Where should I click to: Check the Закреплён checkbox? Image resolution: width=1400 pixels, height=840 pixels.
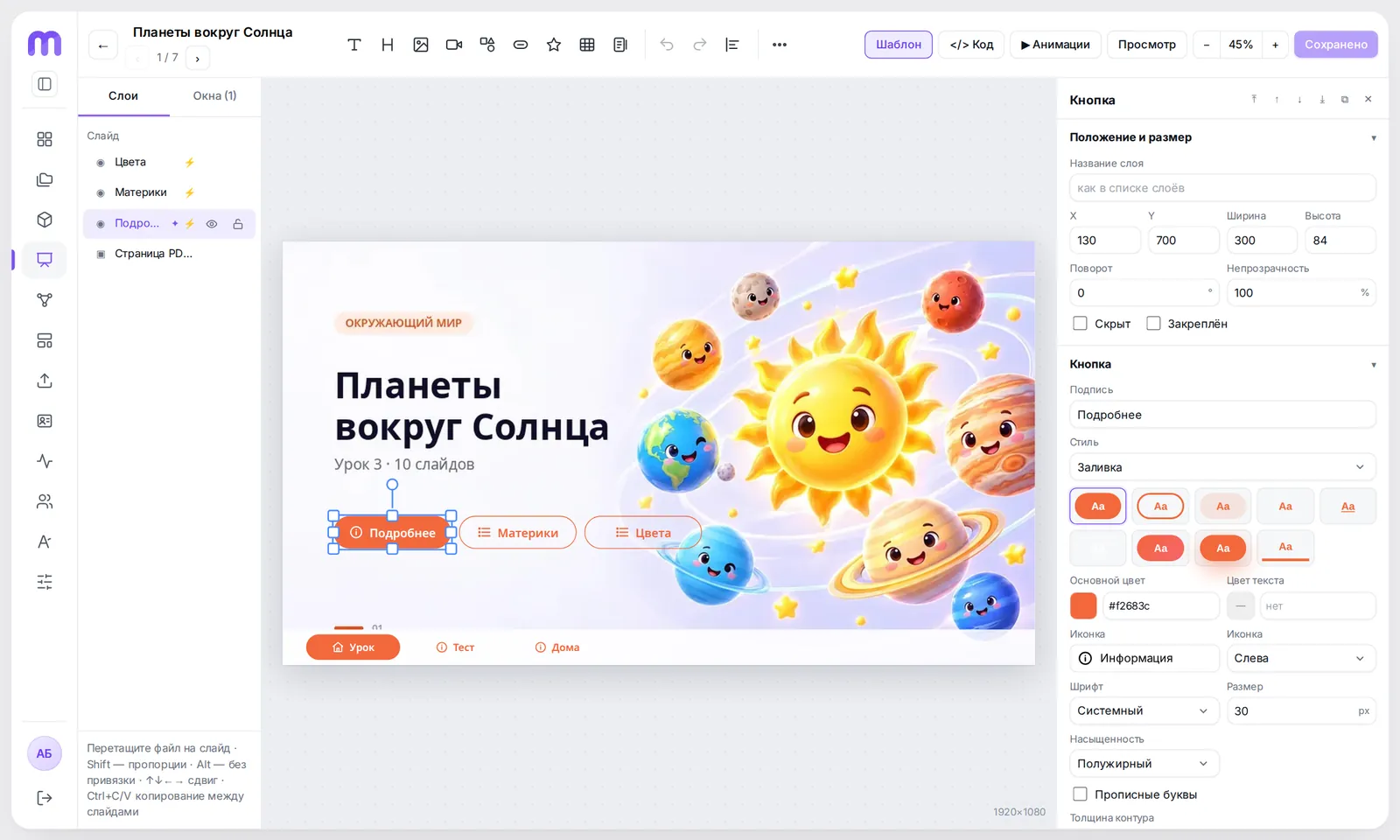[x=1153, y=324]
